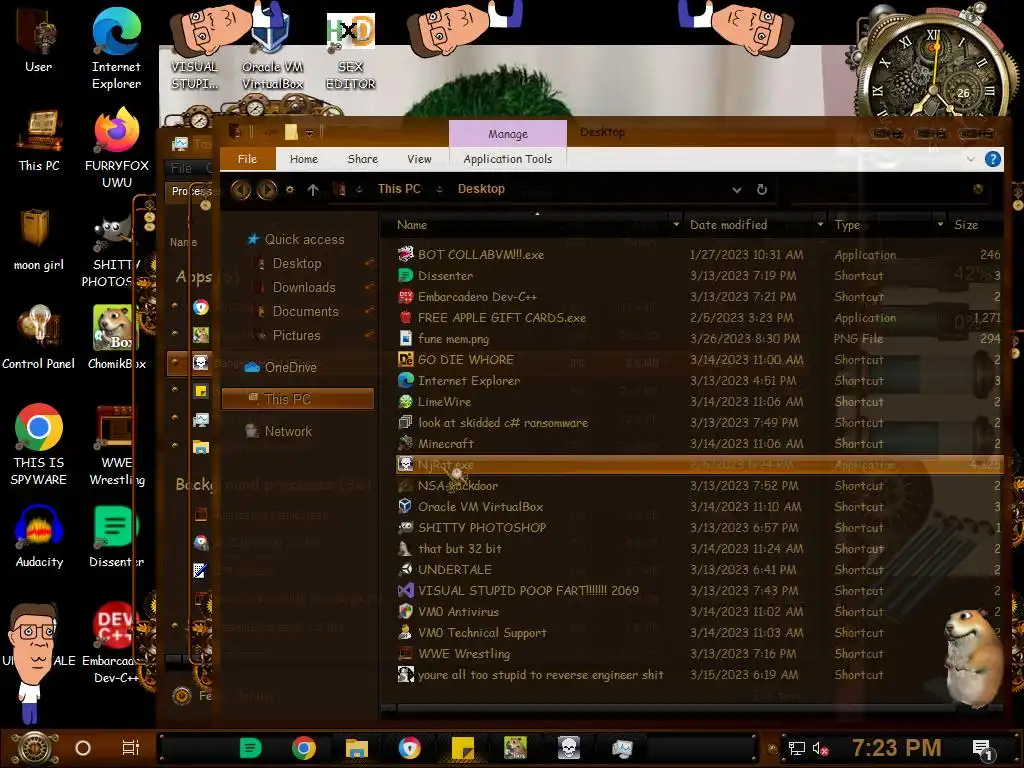Open the File ribbon tab
The image size is (1024, 768).
pyautogui.click(x=248, y=159)
